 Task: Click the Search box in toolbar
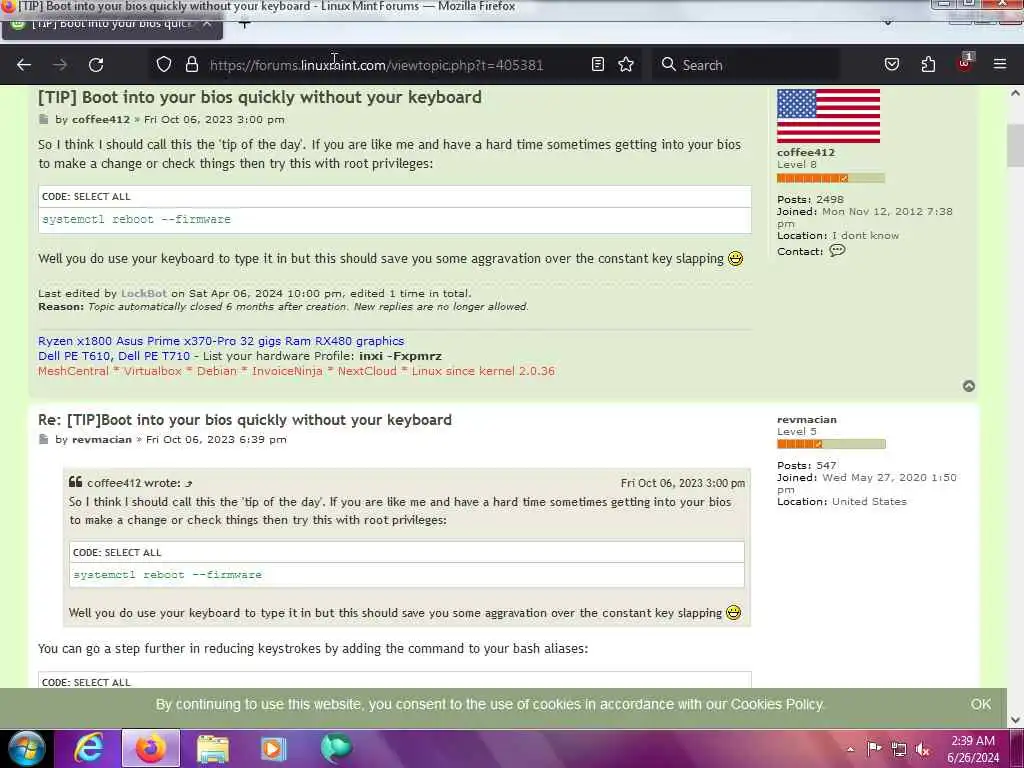tap(746, 65)
